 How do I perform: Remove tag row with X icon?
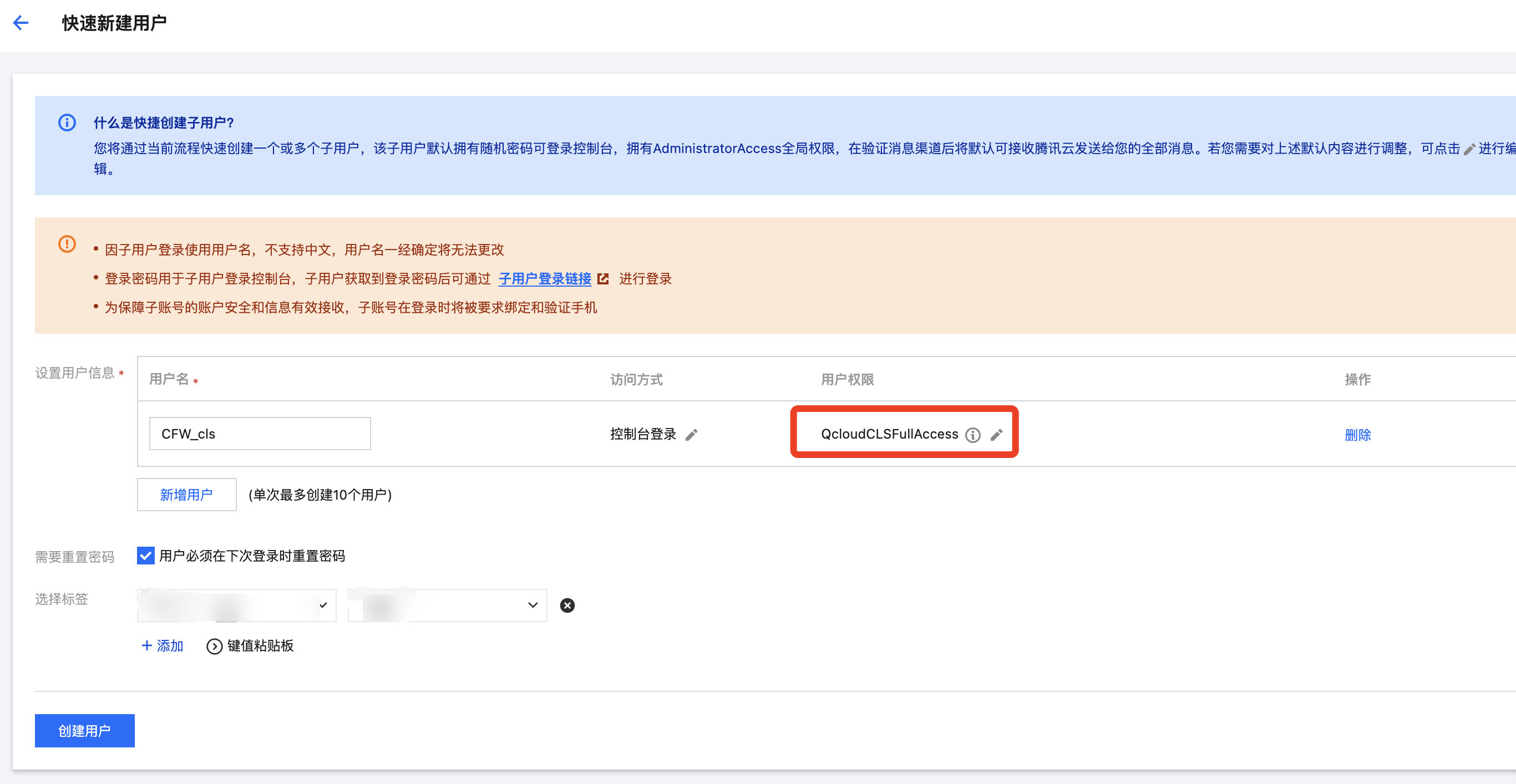pos(567,605)
